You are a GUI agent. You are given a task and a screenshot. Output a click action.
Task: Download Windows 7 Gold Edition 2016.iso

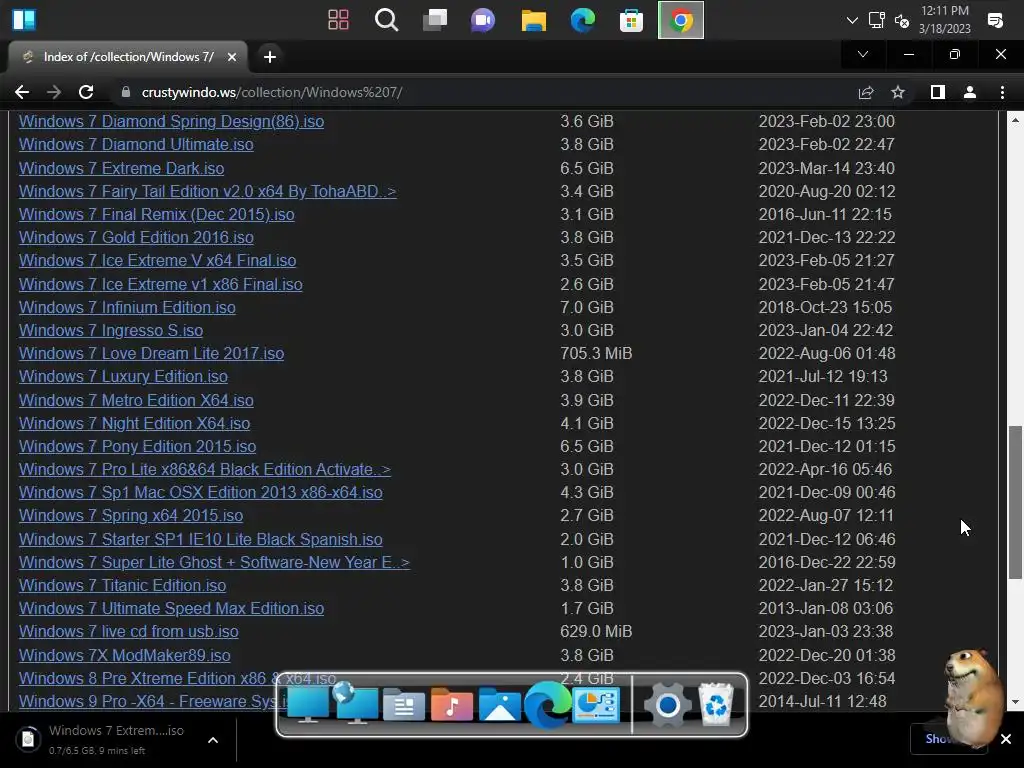[136, 237]
